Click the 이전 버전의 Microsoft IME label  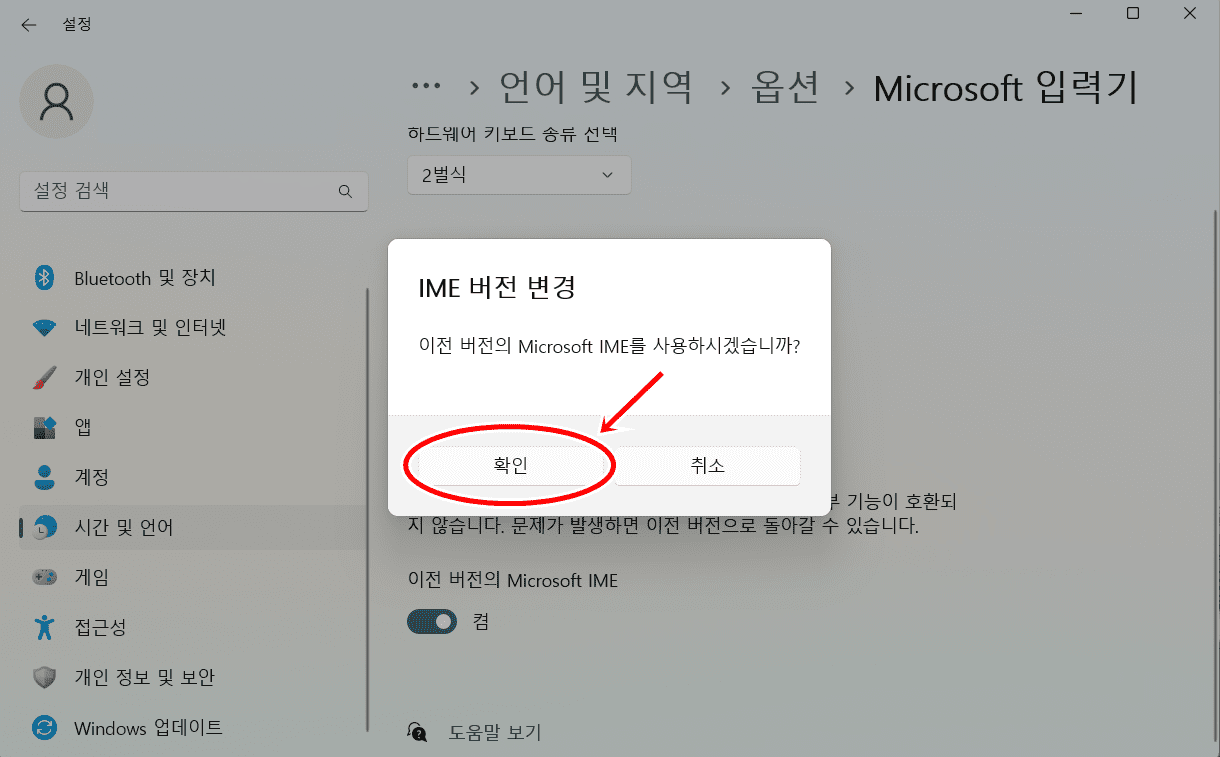[513, 580]
